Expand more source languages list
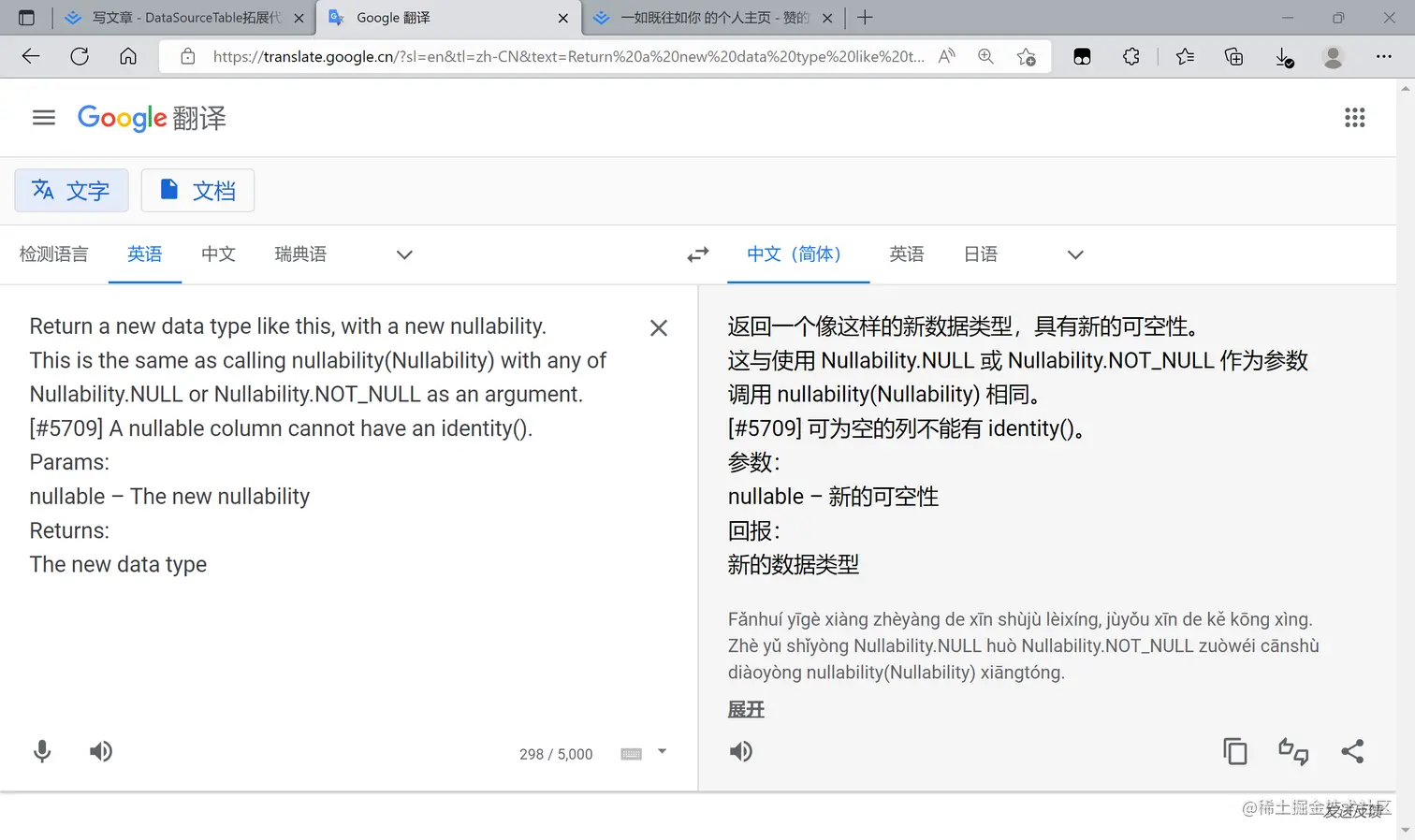Screen dimensions: 1415x840 (x=404, y=254)
